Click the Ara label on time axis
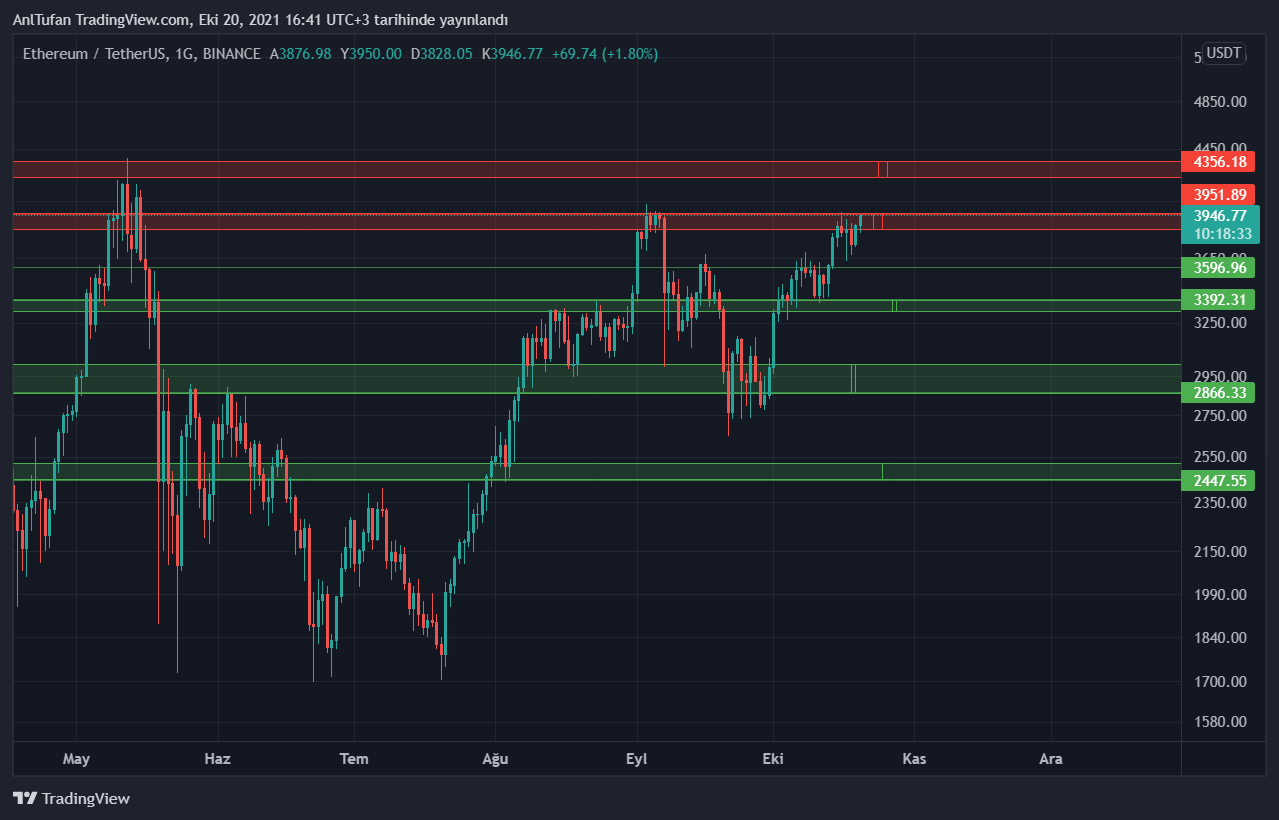 [x=1050, y=759]
